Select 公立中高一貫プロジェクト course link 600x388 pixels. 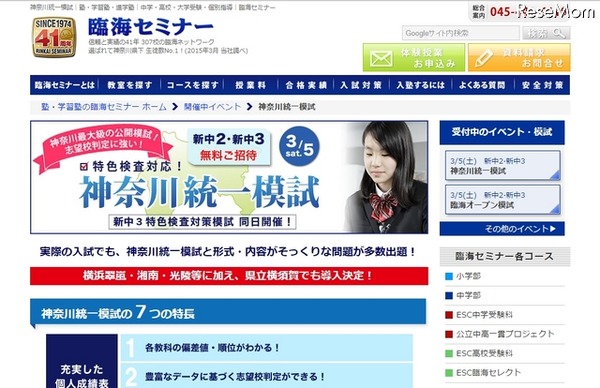point(504,334)
